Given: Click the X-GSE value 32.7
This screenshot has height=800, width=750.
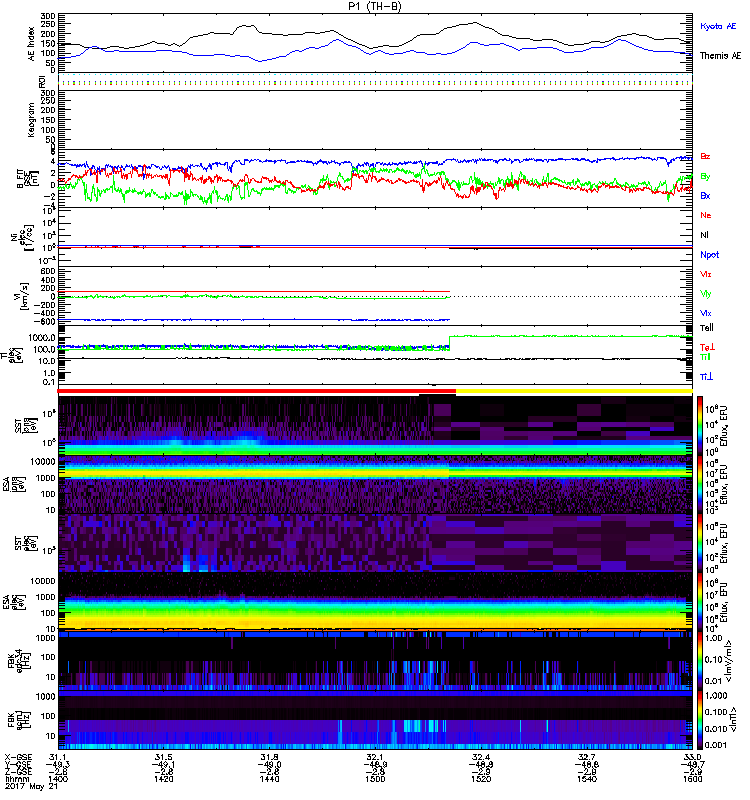Looking at the screenshot, I should point(587,757).
